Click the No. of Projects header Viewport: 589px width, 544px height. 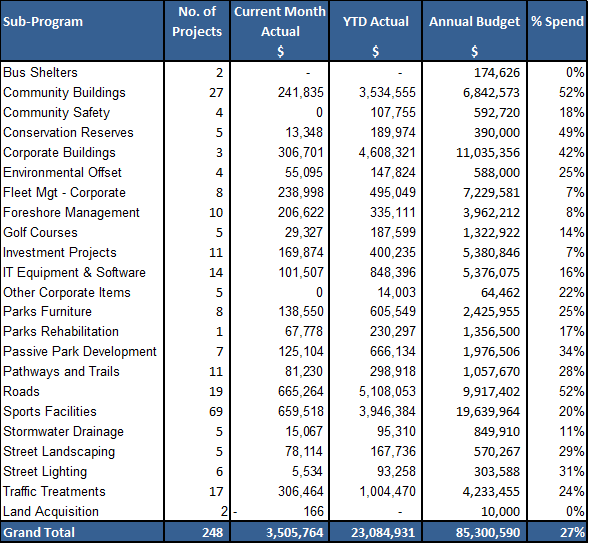click(x=197, y=31)
